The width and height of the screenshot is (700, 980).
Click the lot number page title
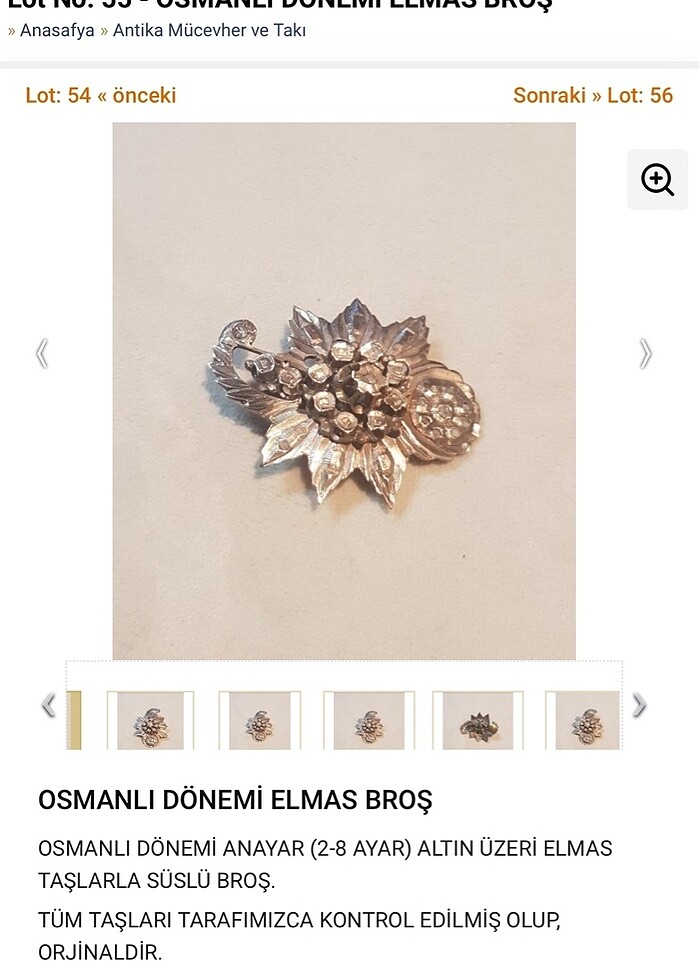(279, 5)
